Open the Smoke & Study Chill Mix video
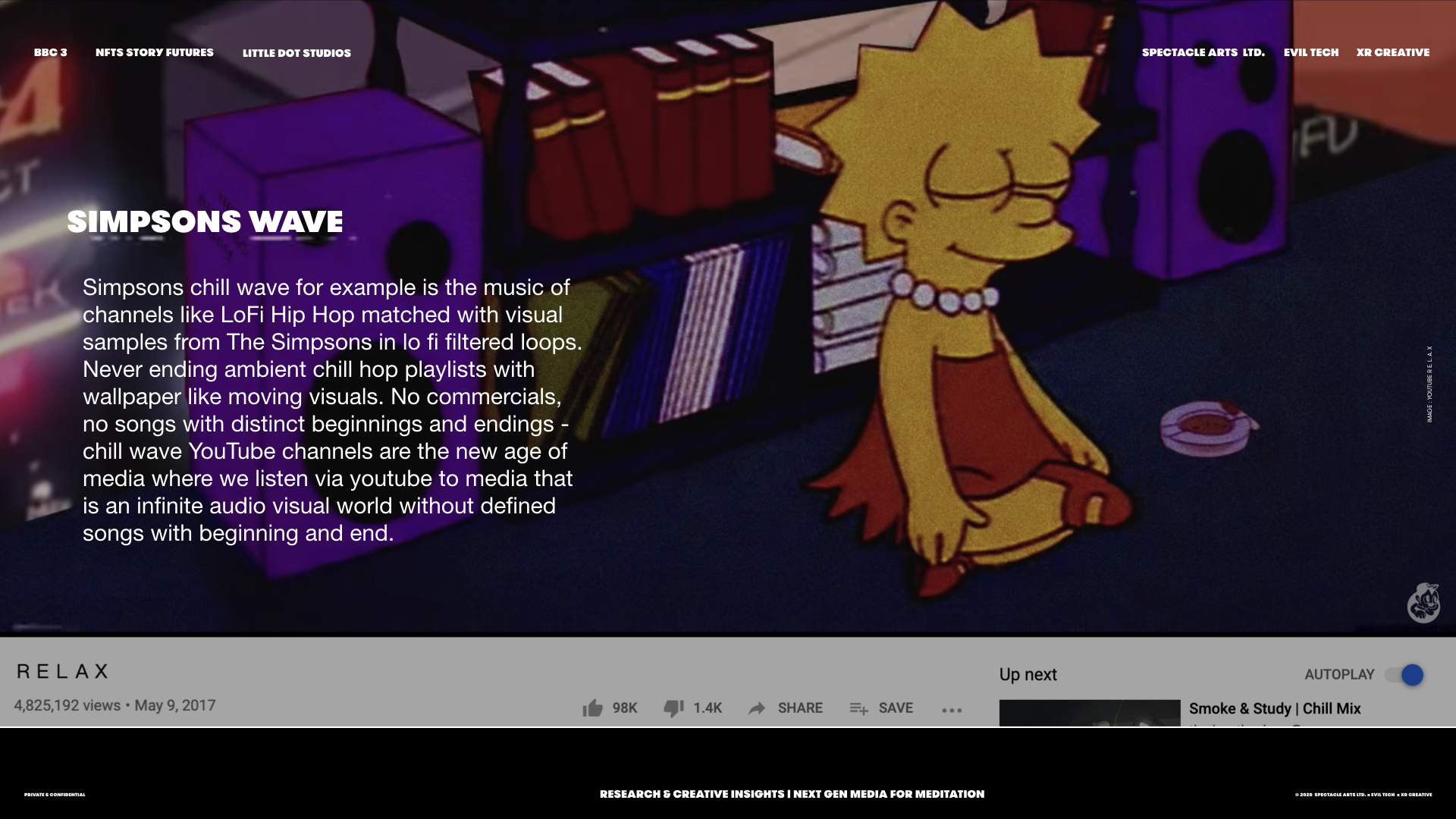 coord(1275,708)
